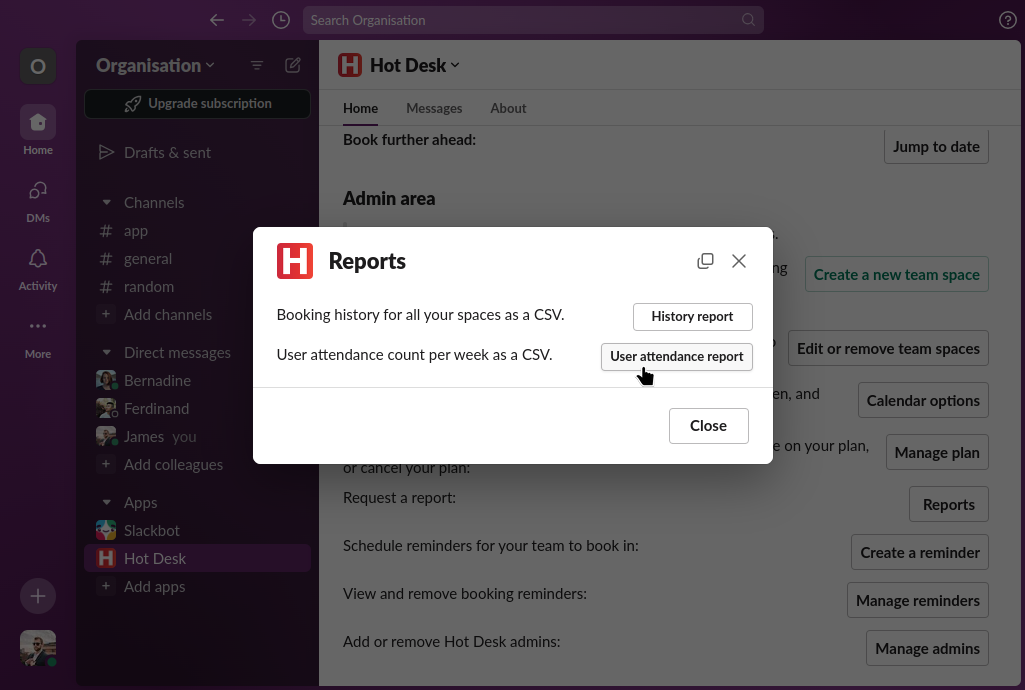The image size is (1025, 690).
Task: Click Create a new team space
Action: [x=897, y=274]
